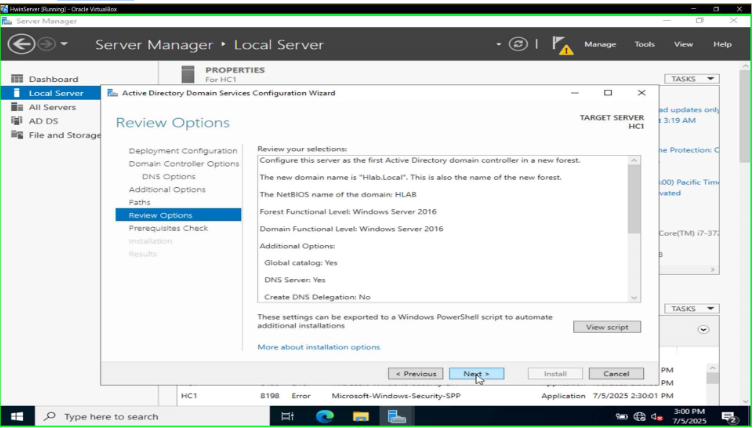Open the Action Center notifications icon
754x428 pixels.
tap(729, 417)
